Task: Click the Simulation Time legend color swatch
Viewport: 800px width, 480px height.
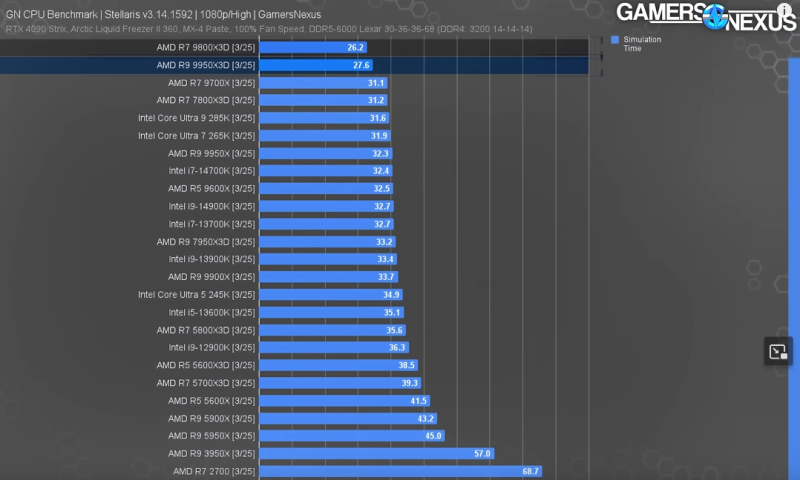Action: coord(615,40)
